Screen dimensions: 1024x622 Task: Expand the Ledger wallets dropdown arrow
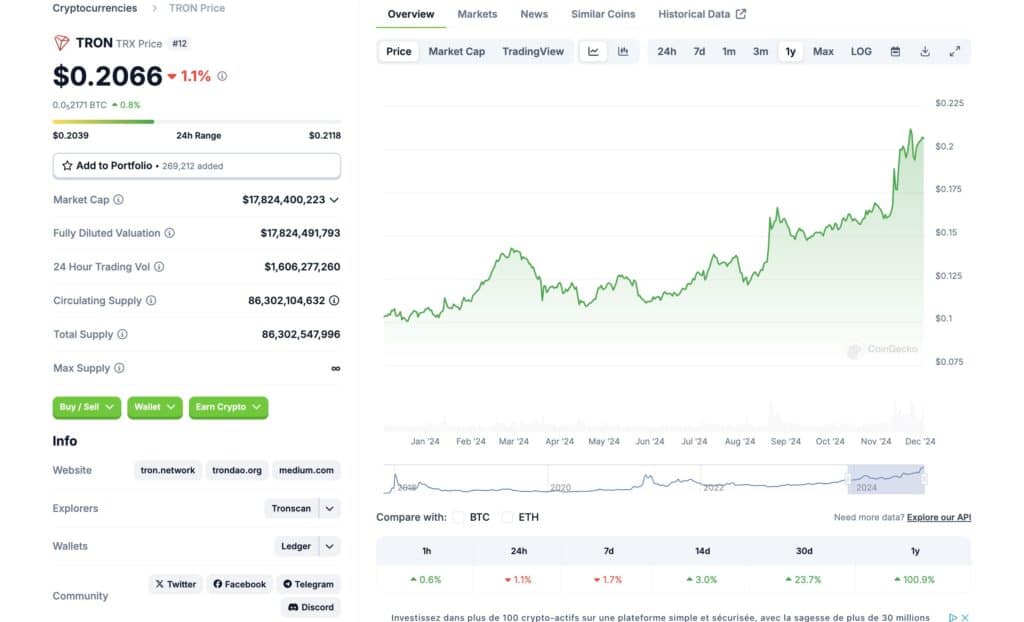click(330, 546)
